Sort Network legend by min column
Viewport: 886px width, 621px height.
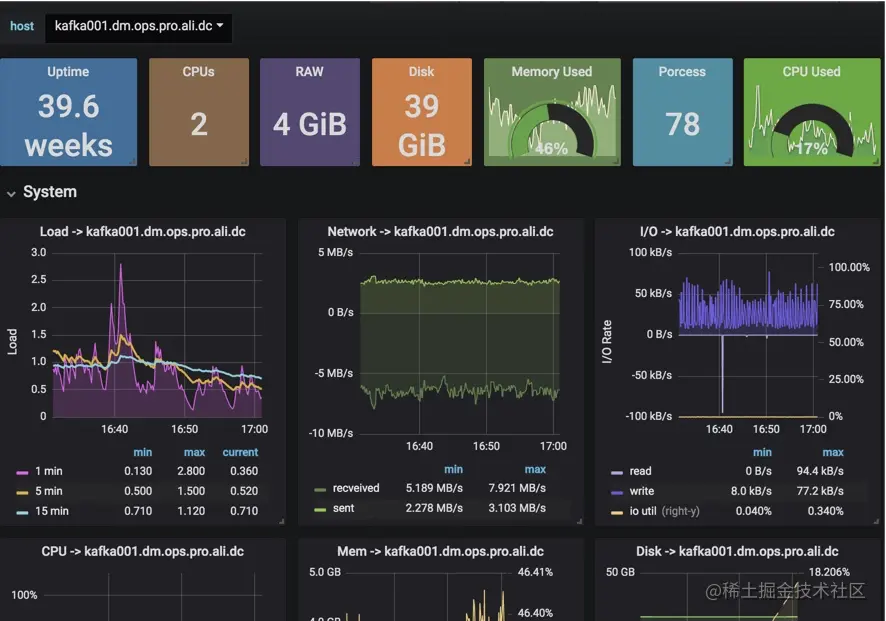(453, 469)
